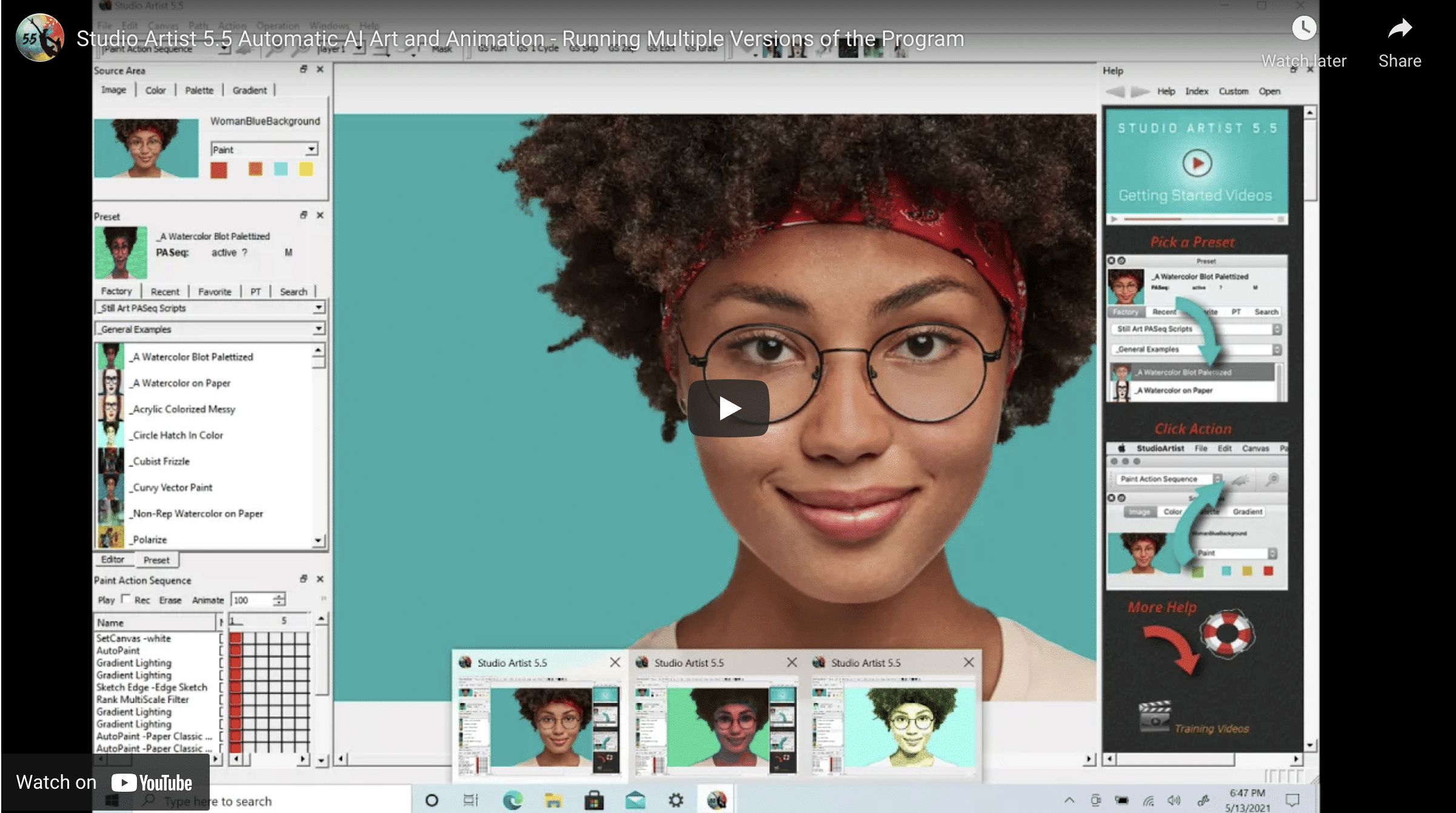
Task: Open the Training Videos clapperboard icon
Action: (x=1155, y=716)
